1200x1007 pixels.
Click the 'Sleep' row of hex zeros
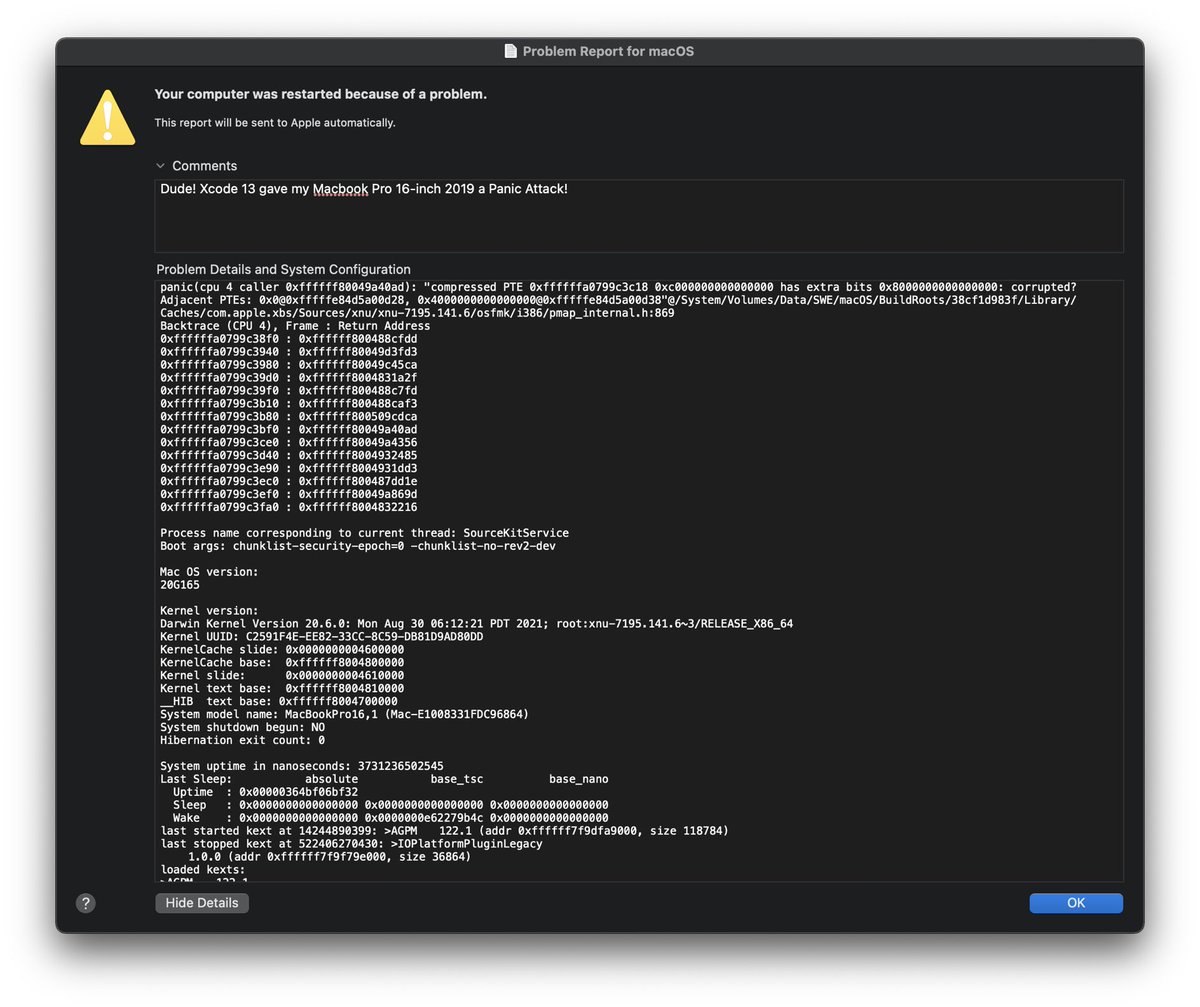390,806
